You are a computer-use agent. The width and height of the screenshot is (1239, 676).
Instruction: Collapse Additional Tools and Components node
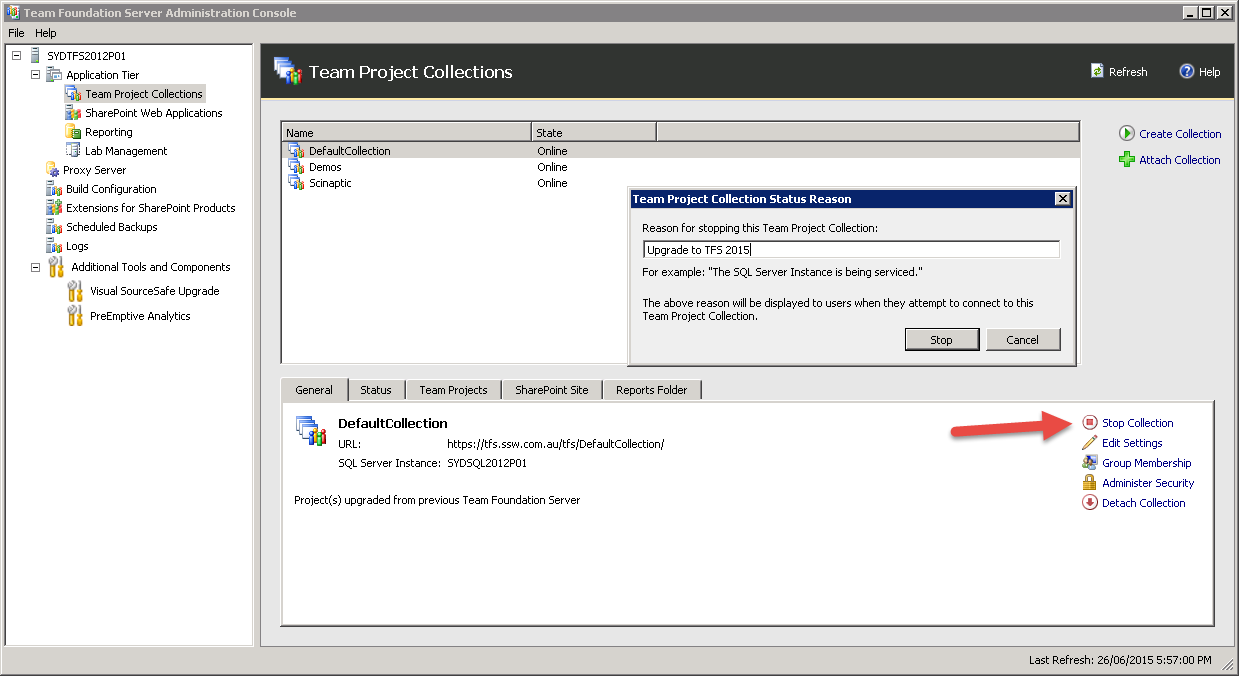36,267
